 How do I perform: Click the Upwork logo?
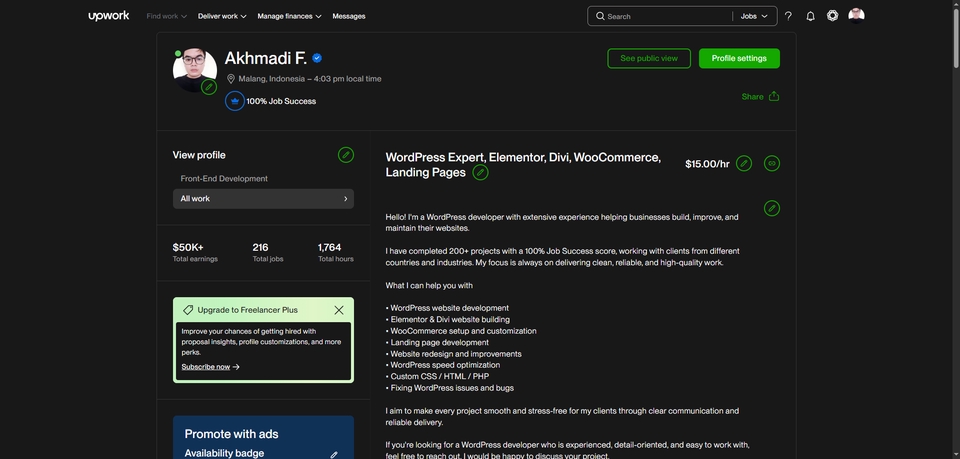tap(108, 16)
